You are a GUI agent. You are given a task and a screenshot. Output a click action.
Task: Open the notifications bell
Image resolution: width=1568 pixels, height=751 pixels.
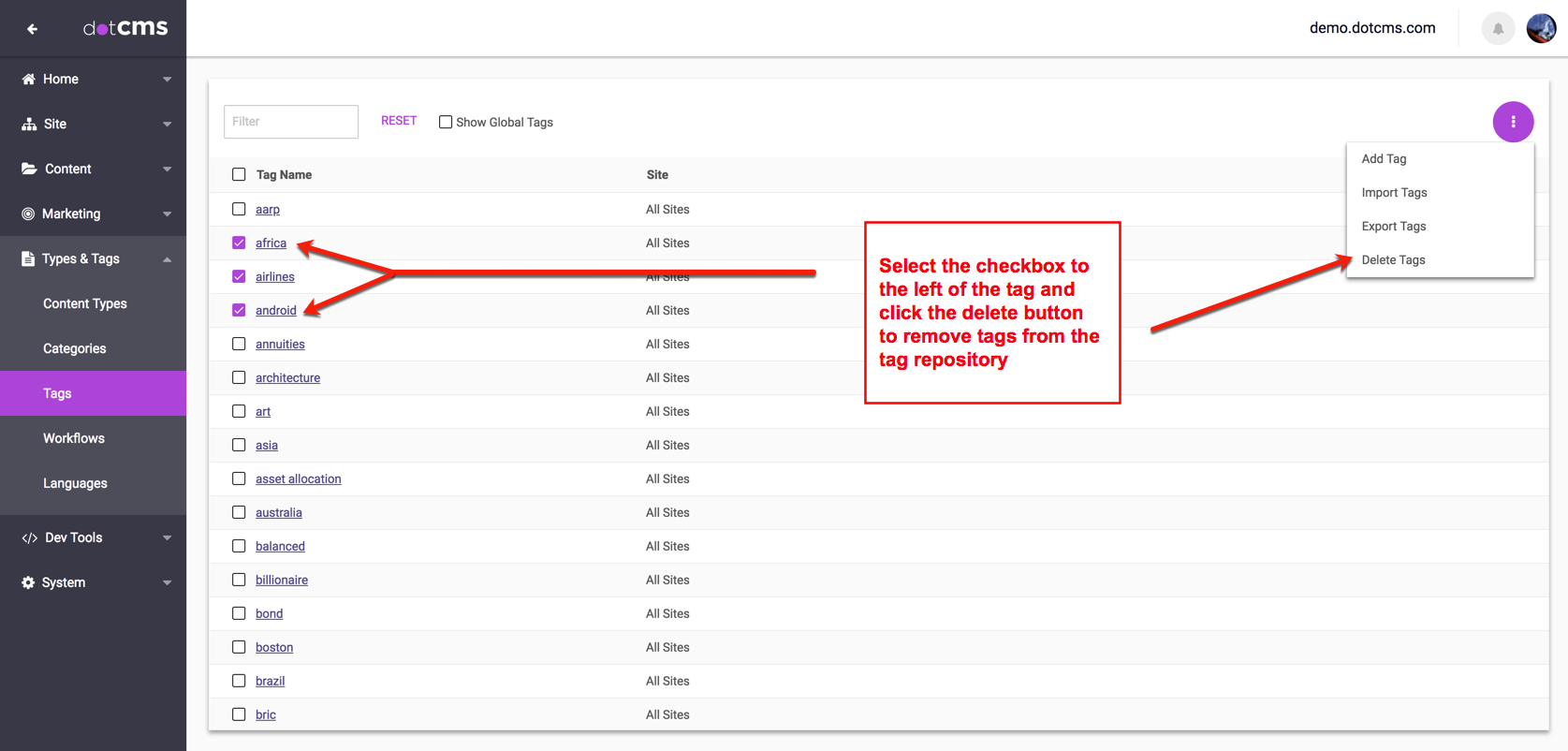[x=1498, y=29]
